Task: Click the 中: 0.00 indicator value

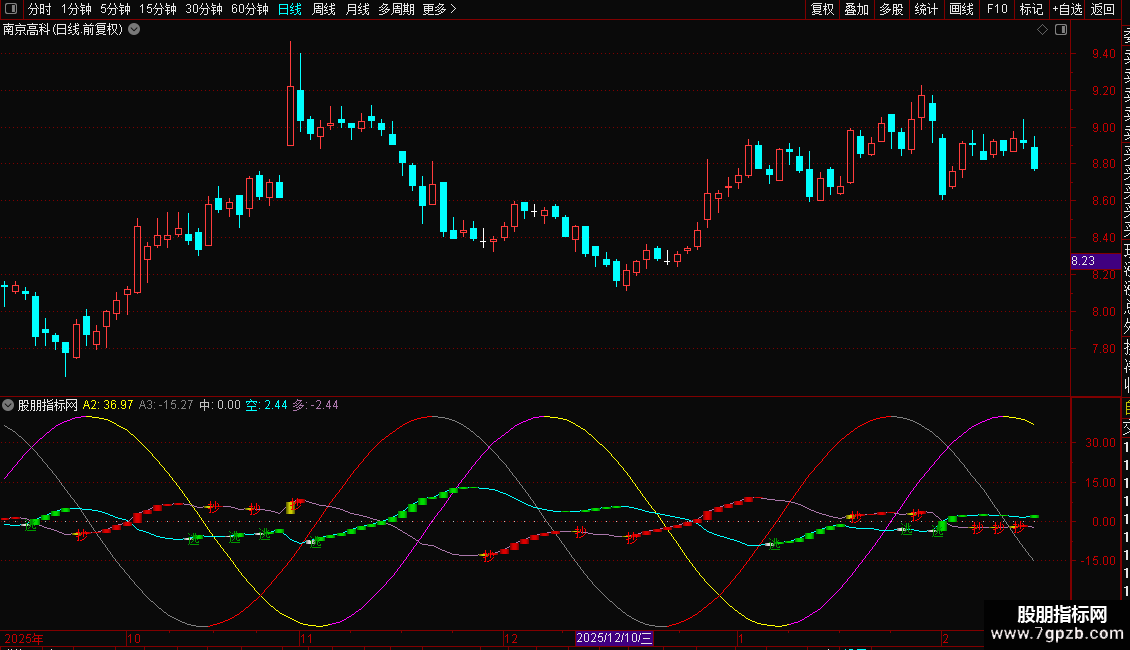Action: [220, 405]
